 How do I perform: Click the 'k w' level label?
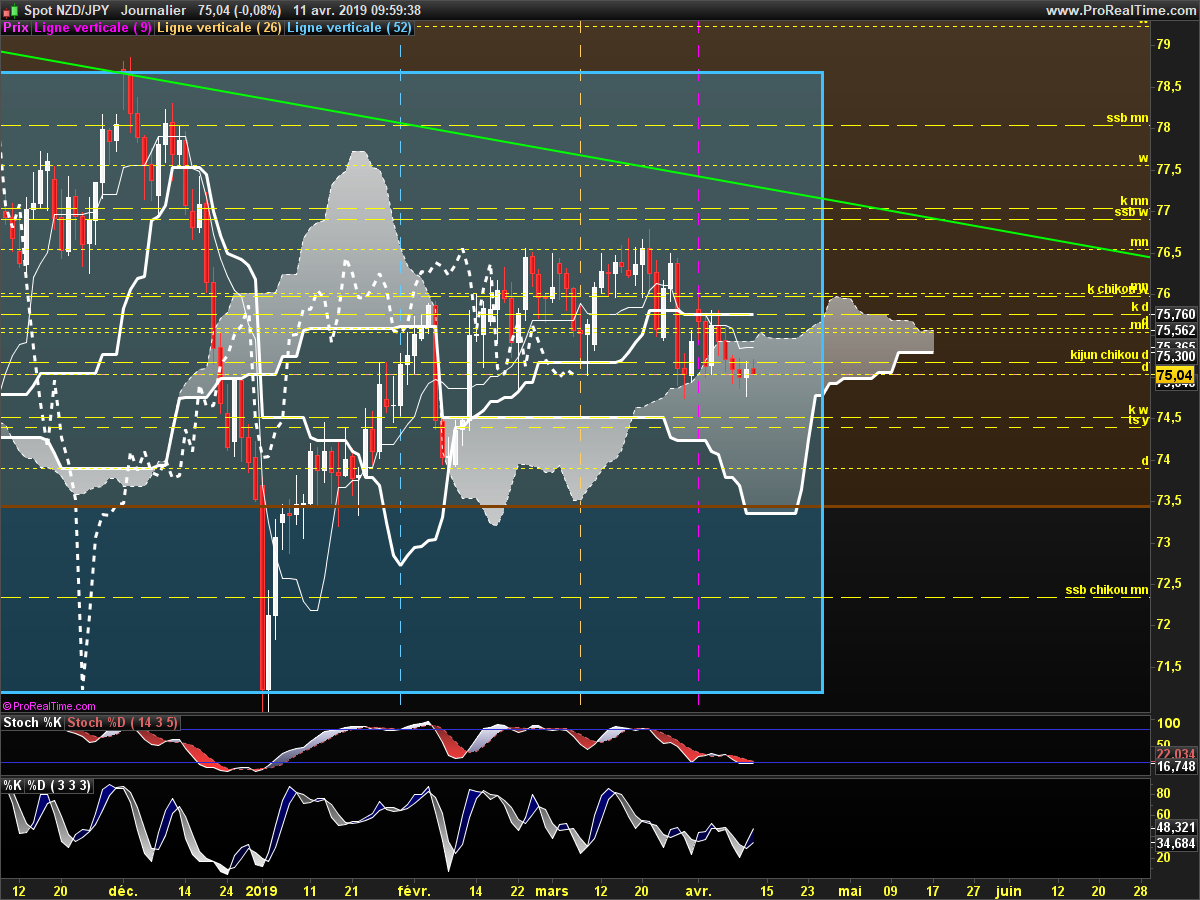pos(1138,410)
